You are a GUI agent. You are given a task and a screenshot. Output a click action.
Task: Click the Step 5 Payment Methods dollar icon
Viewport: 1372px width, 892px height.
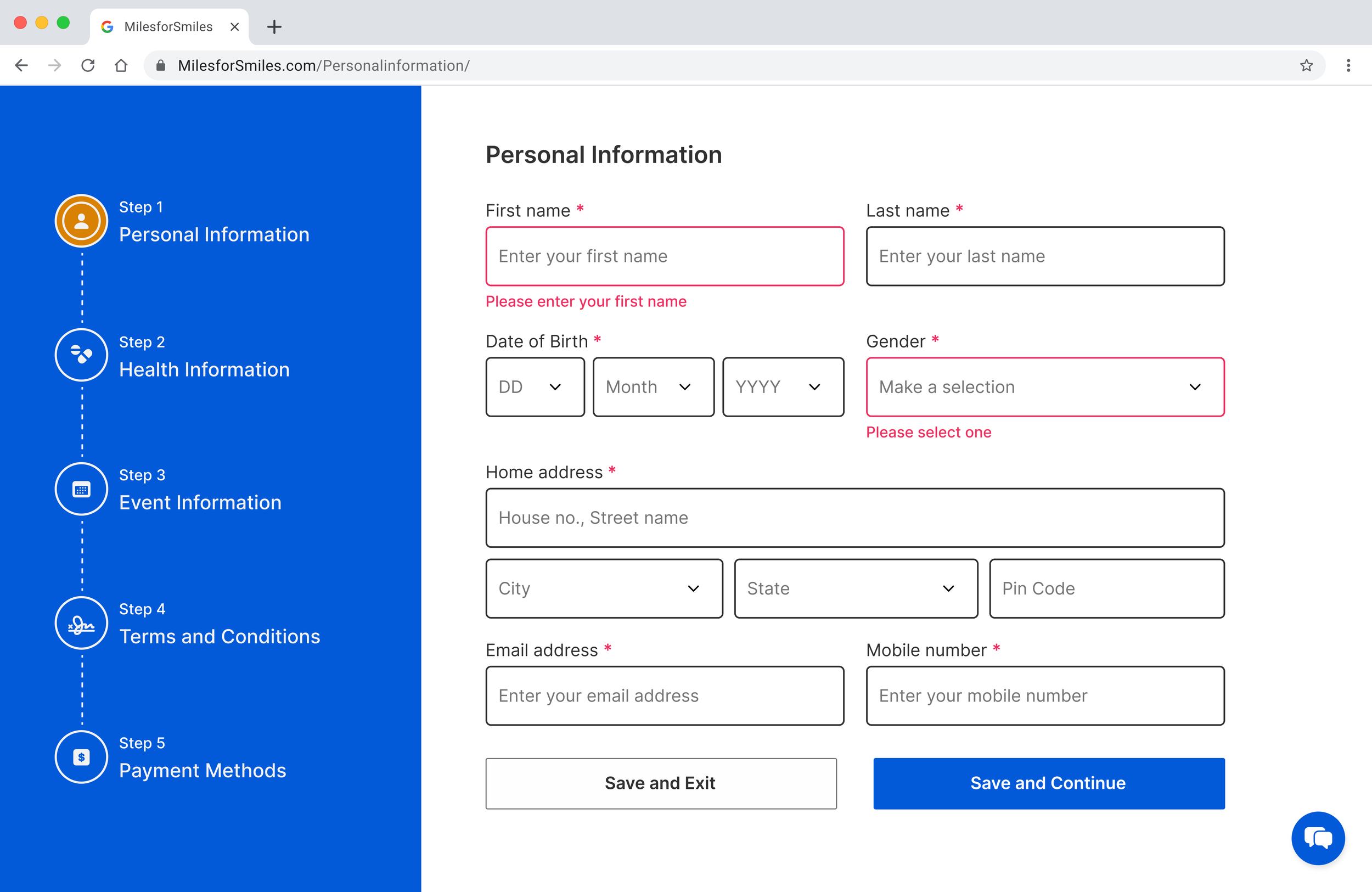pyautogui.click(x=81, y=757)
